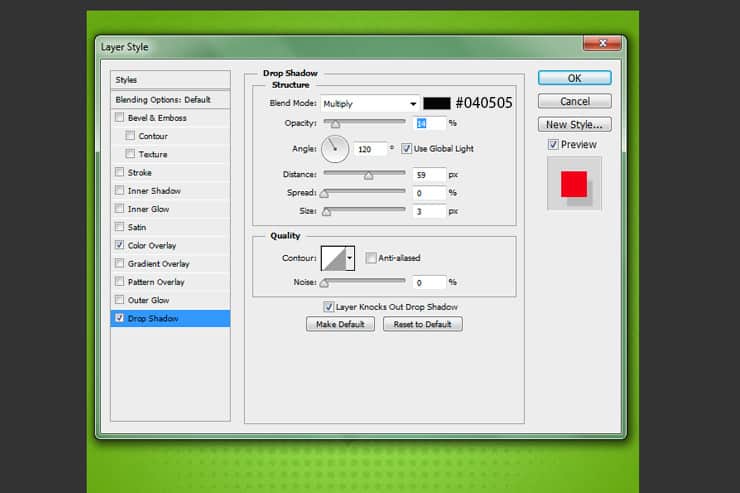This screenshot has height=493, width=740.
Task: Enable the Bevel & Emboss checkbox
Action: point(119,117)
